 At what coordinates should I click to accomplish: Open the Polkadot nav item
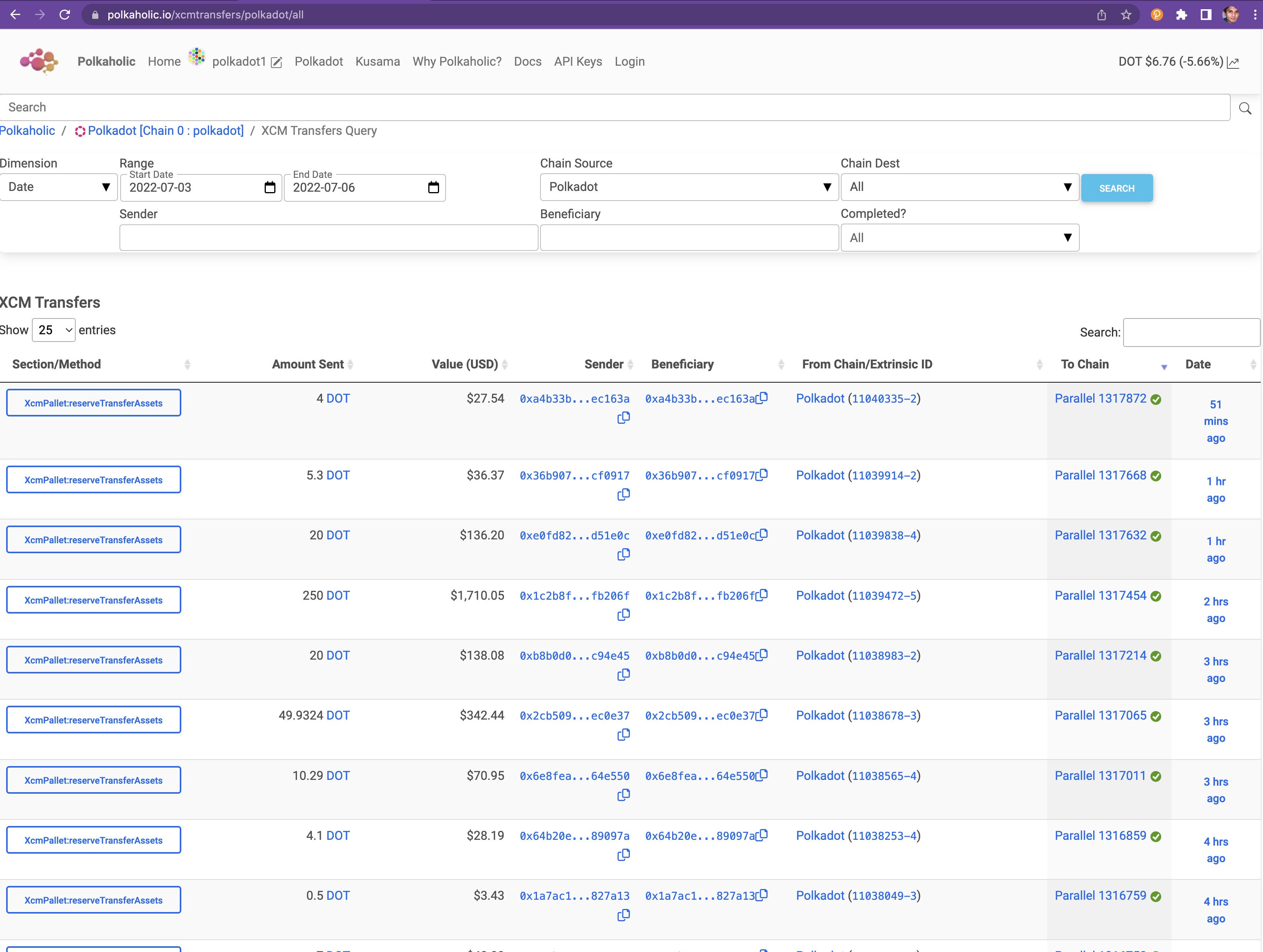(x=318, y=62)
